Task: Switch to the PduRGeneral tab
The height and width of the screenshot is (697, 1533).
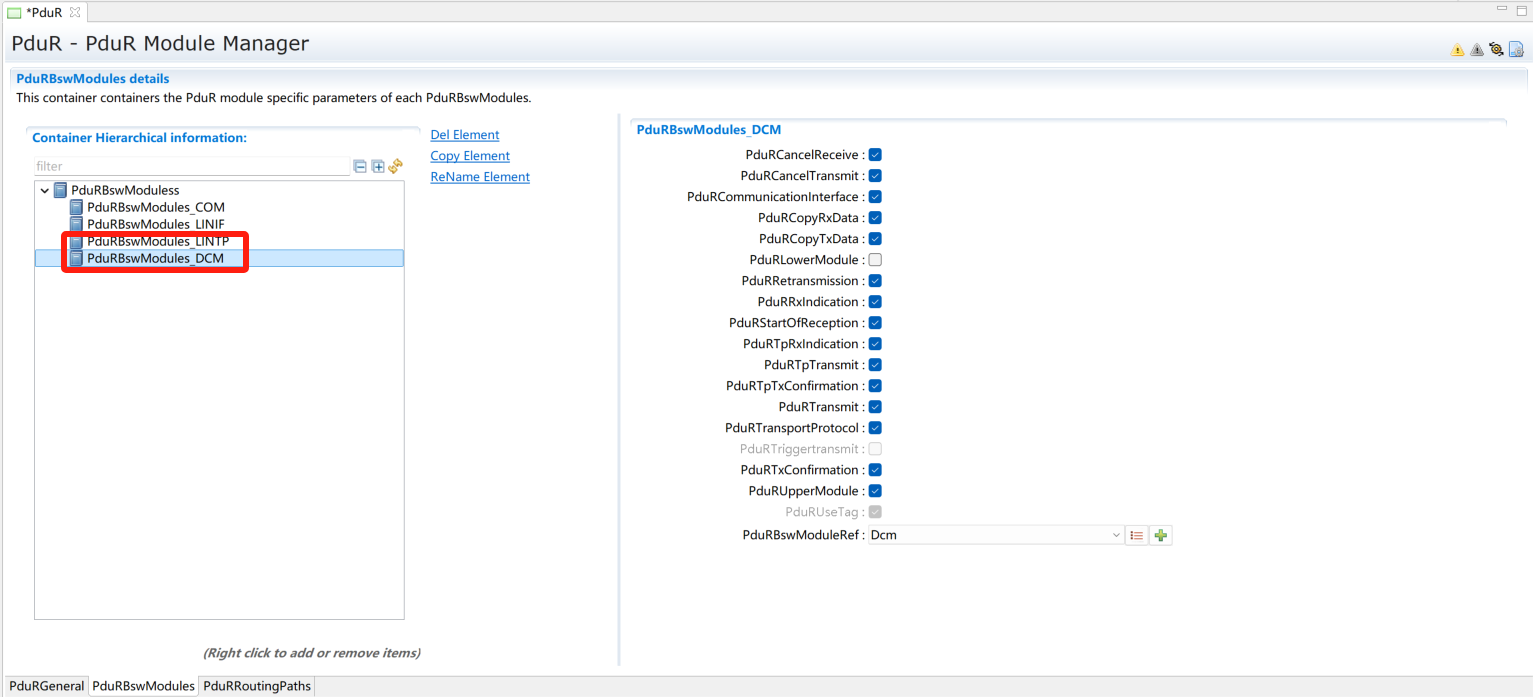Action: coord(46,686)
